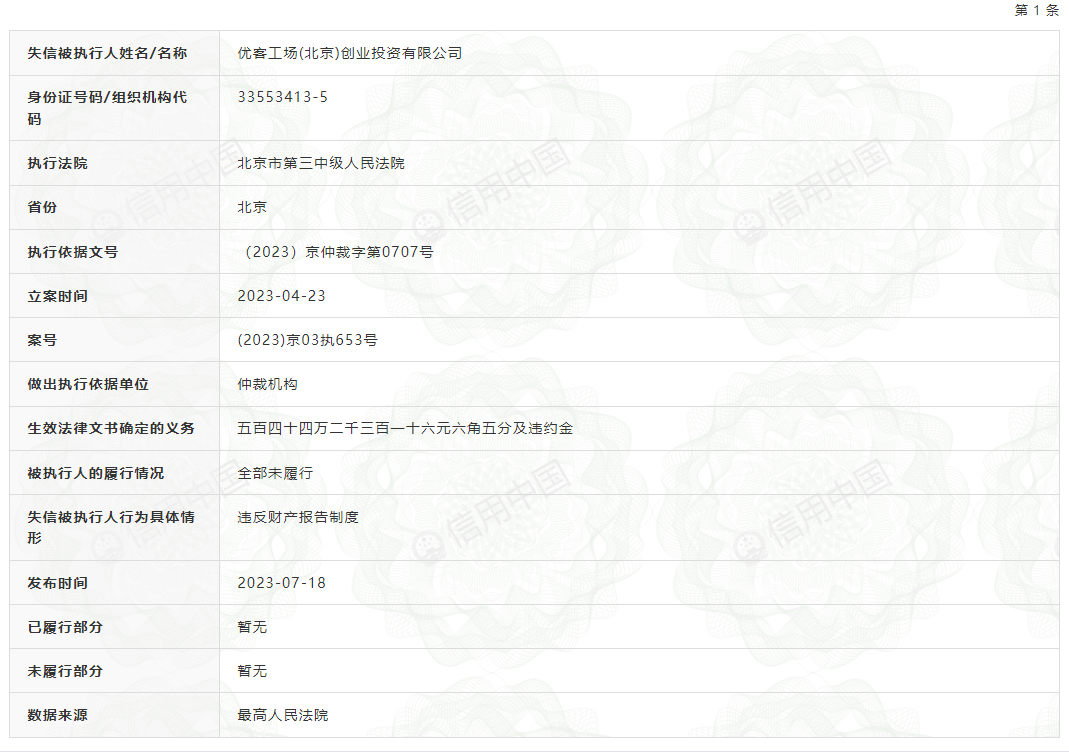Click company name '优客工场(北京)创业投资有限公司'
Image resolution: width=1069 pixels, height=752 pixels.
click(350, 53)
